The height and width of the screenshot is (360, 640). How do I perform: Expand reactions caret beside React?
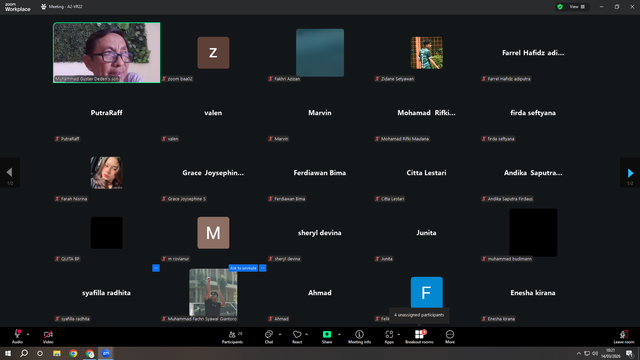[x=307, y=334]
